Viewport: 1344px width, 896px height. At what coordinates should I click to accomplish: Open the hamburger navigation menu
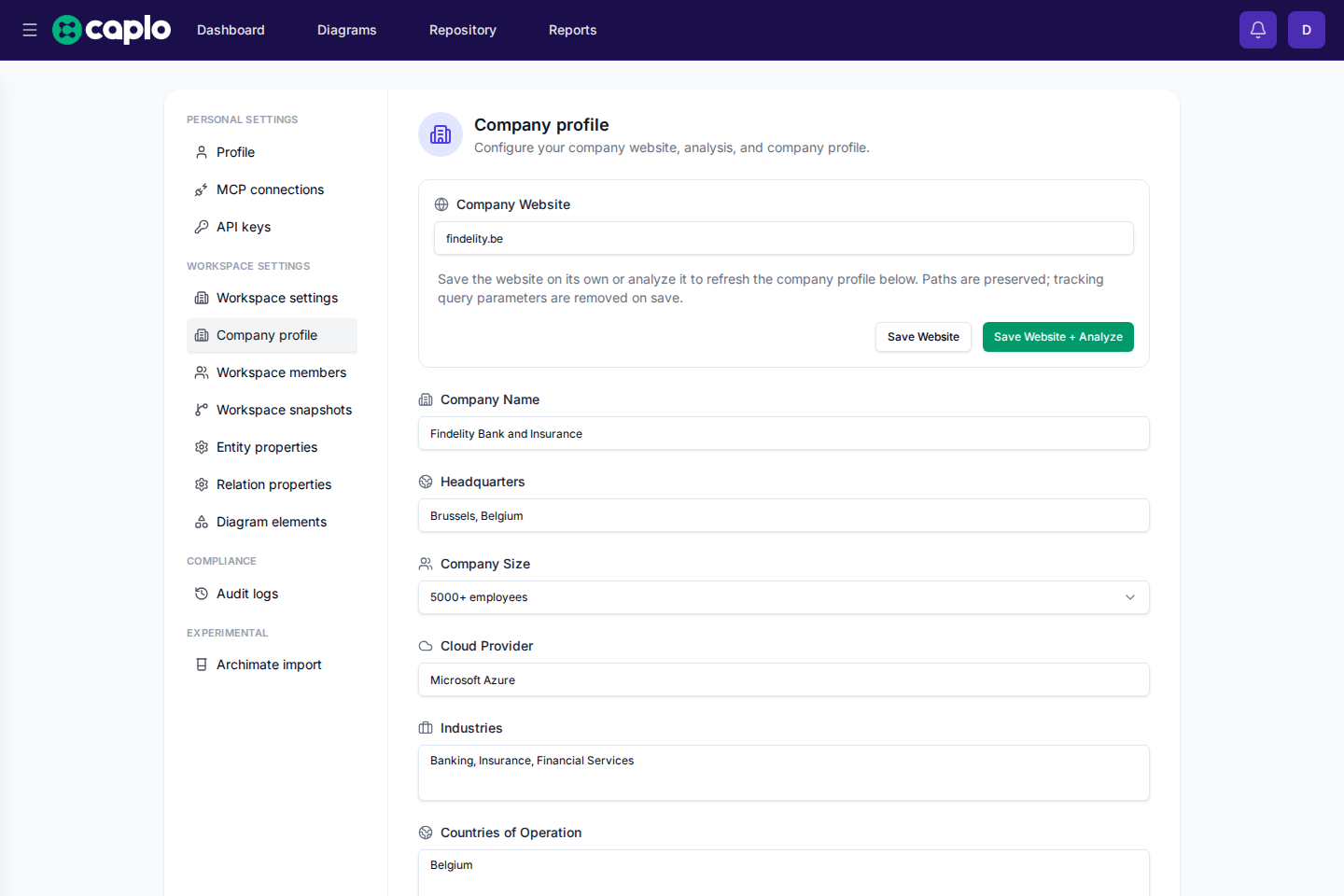[30, 30]
